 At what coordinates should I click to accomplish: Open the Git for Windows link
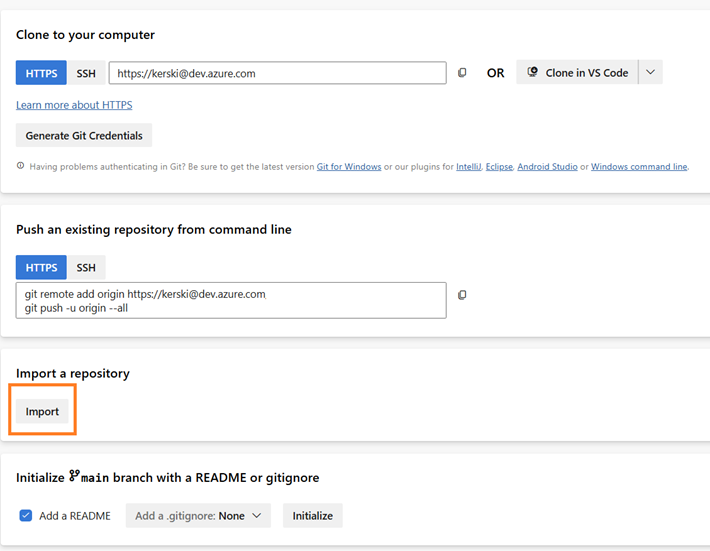349,167
